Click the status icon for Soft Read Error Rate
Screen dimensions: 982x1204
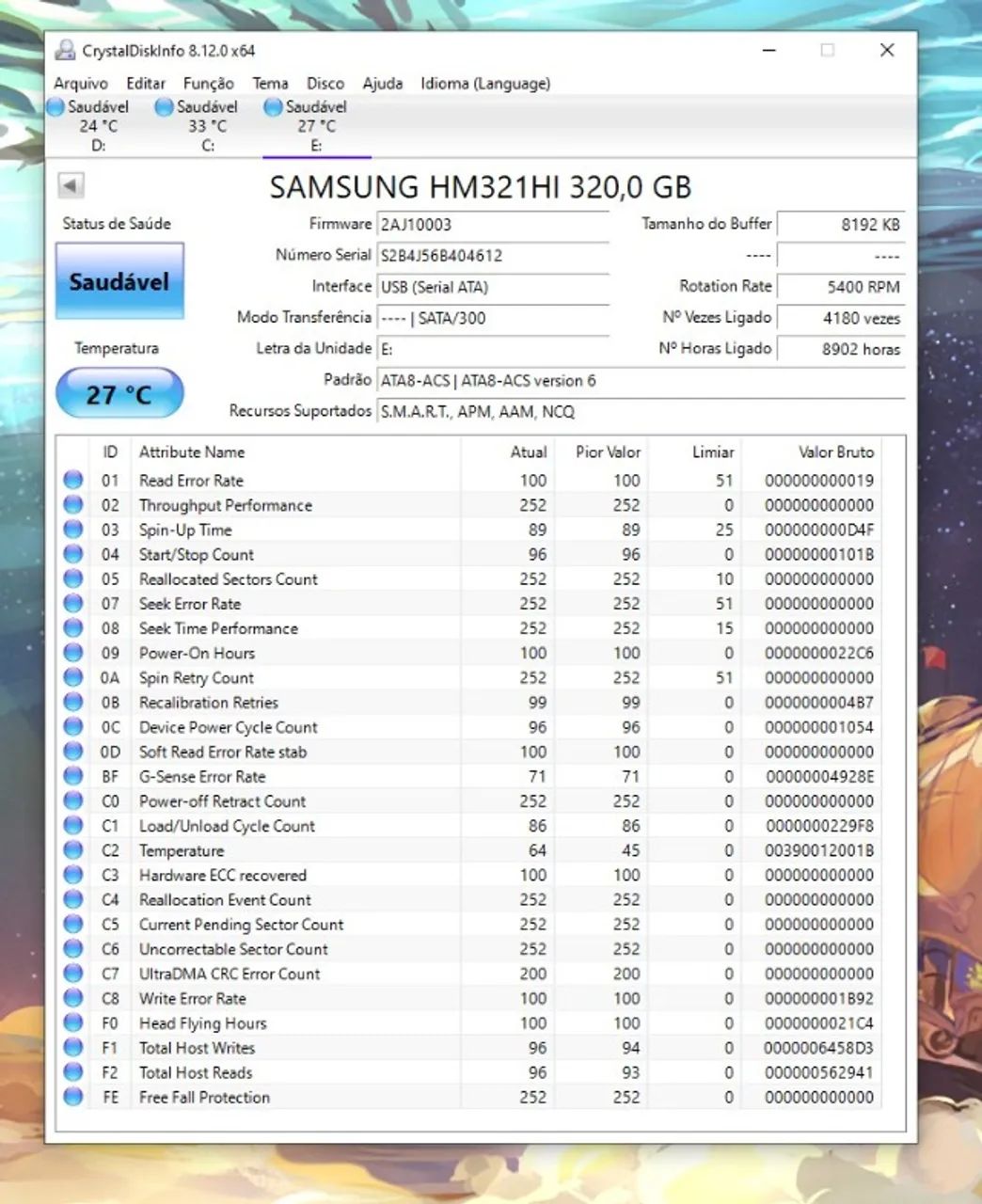[72, 752]
